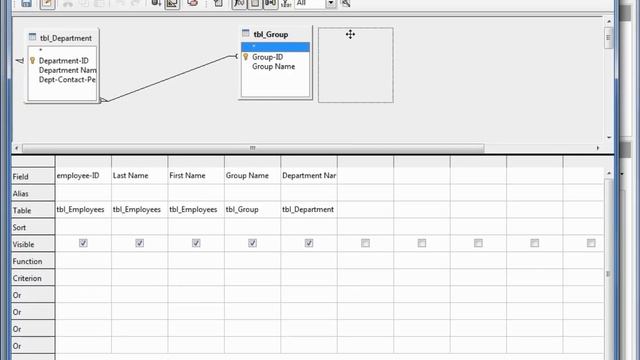
Task: Click the table pane horizontal scrollbar thumb
Action: click(x=253, y=148)
